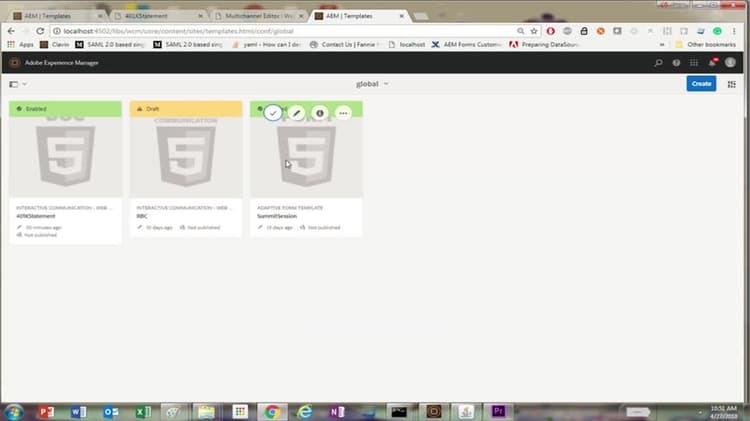Click the SummitSession template title
This screenshot has height=421, width=750.
(277, 216)
